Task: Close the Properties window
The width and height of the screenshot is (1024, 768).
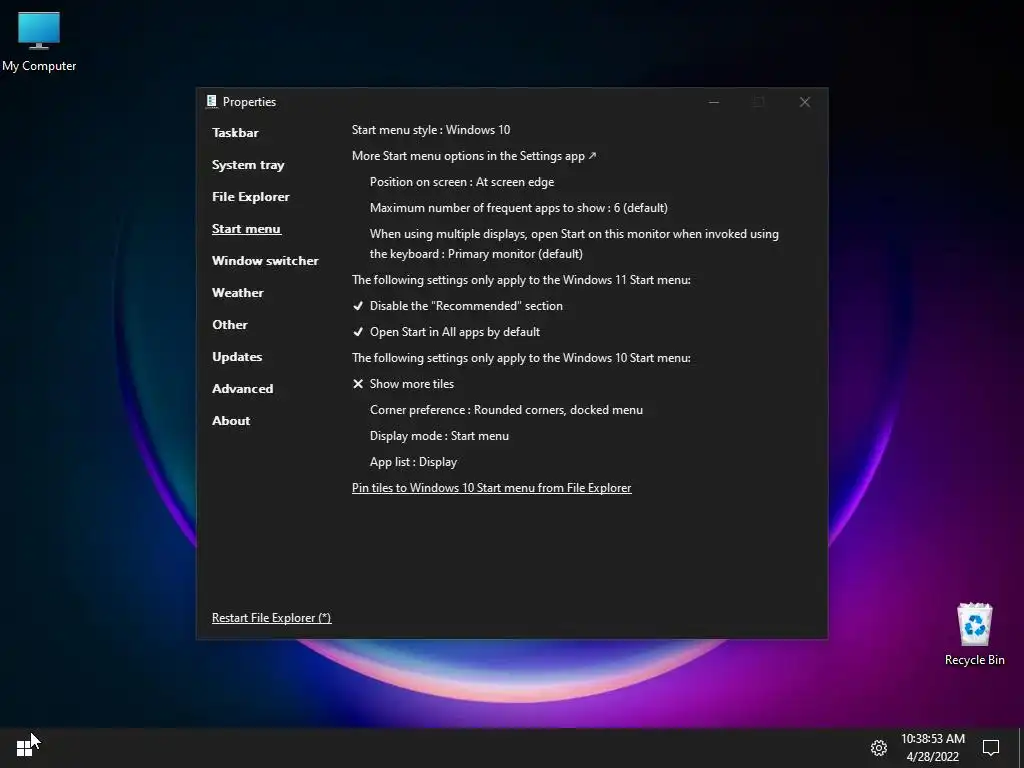Action: tap(805, 102)
